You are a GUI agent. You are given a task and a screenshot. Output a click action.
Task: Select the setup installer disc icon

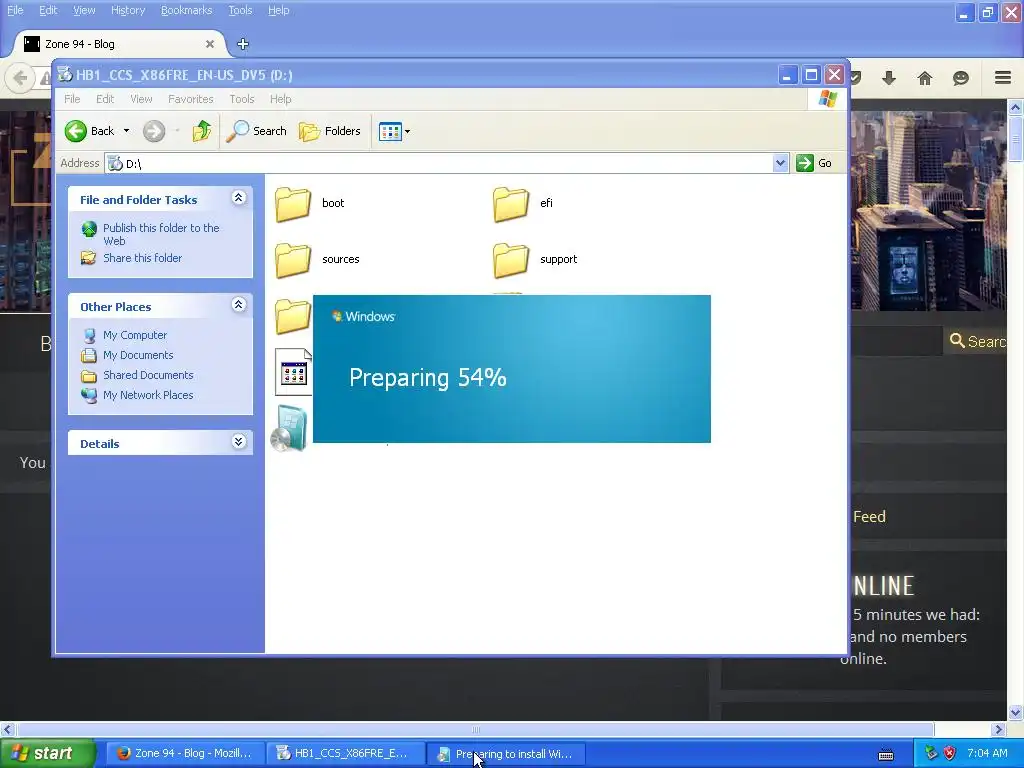coord(290,429)
